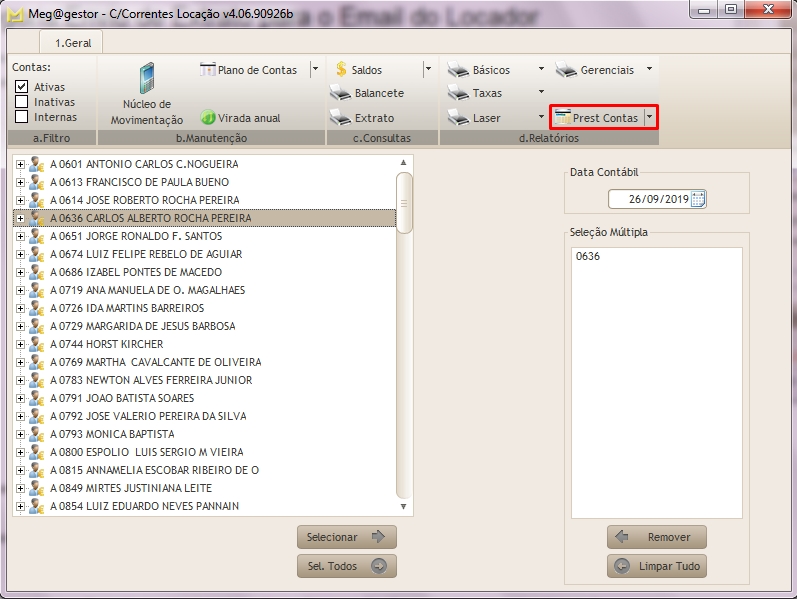Click the Gerenciais reports printer icon

566,70
